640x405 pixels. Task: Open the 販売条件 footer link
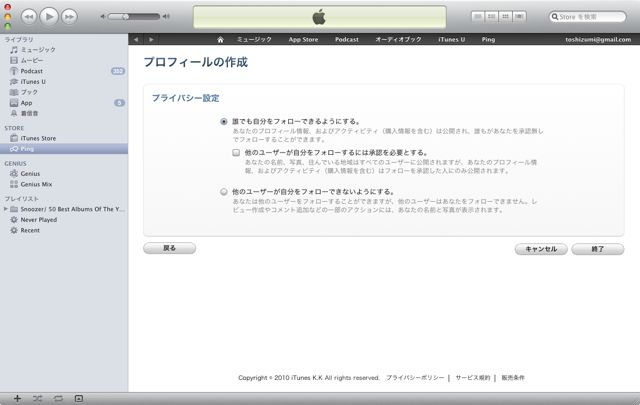pos(513,378)
